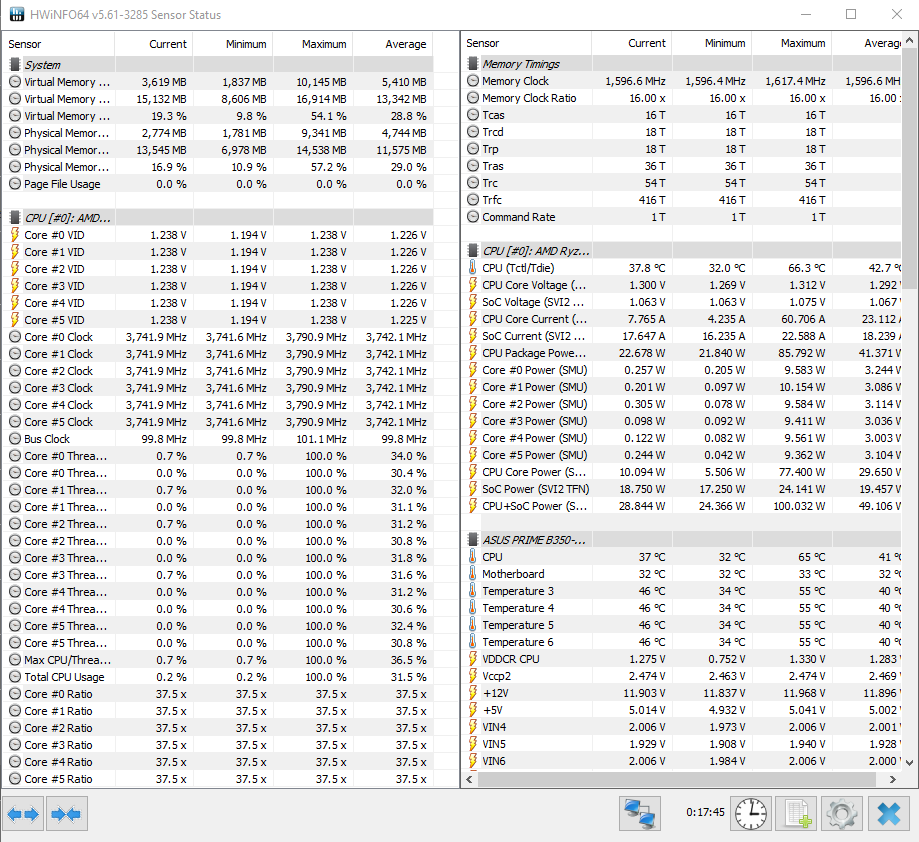The width and height of the screenshot is (919, 842).
Task: Click the left panel Minimum column header
Action: click(x=233, y=44)
